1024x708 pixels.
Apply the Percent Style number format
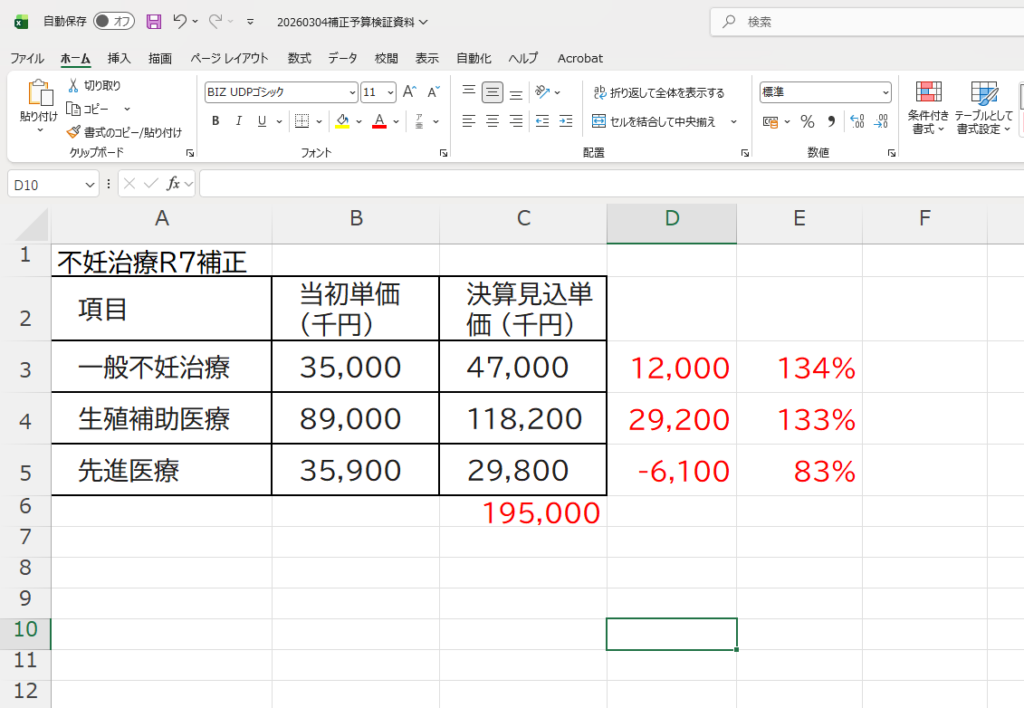[x=807, y=122]
